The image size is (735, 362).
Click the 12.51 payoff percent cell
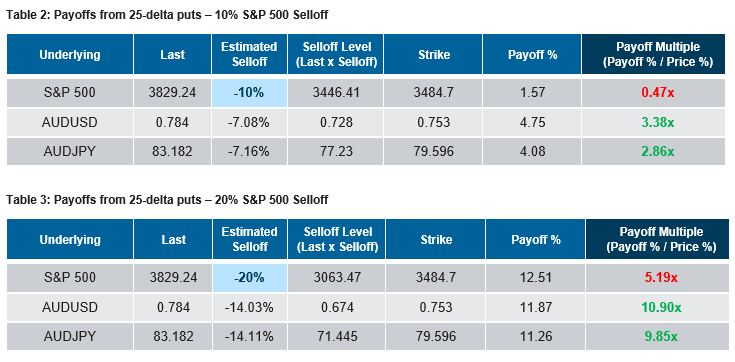coord(536,278)
